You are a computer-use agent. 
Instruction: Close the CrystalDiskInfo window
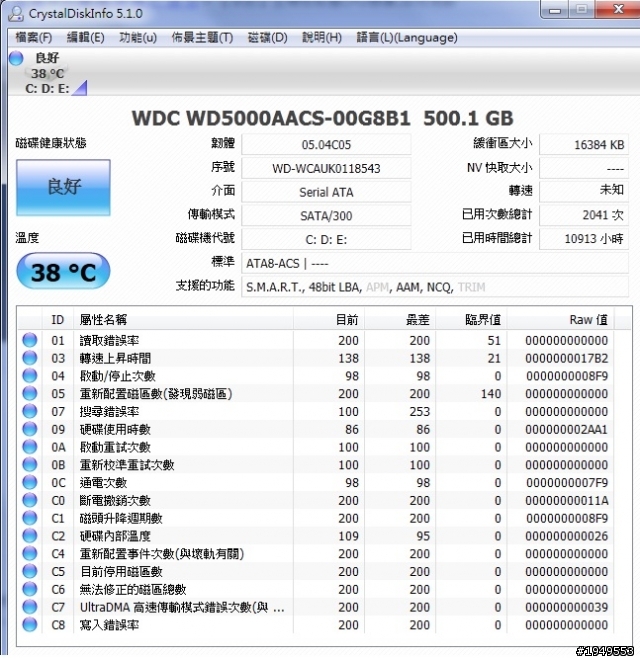(617, 9)
